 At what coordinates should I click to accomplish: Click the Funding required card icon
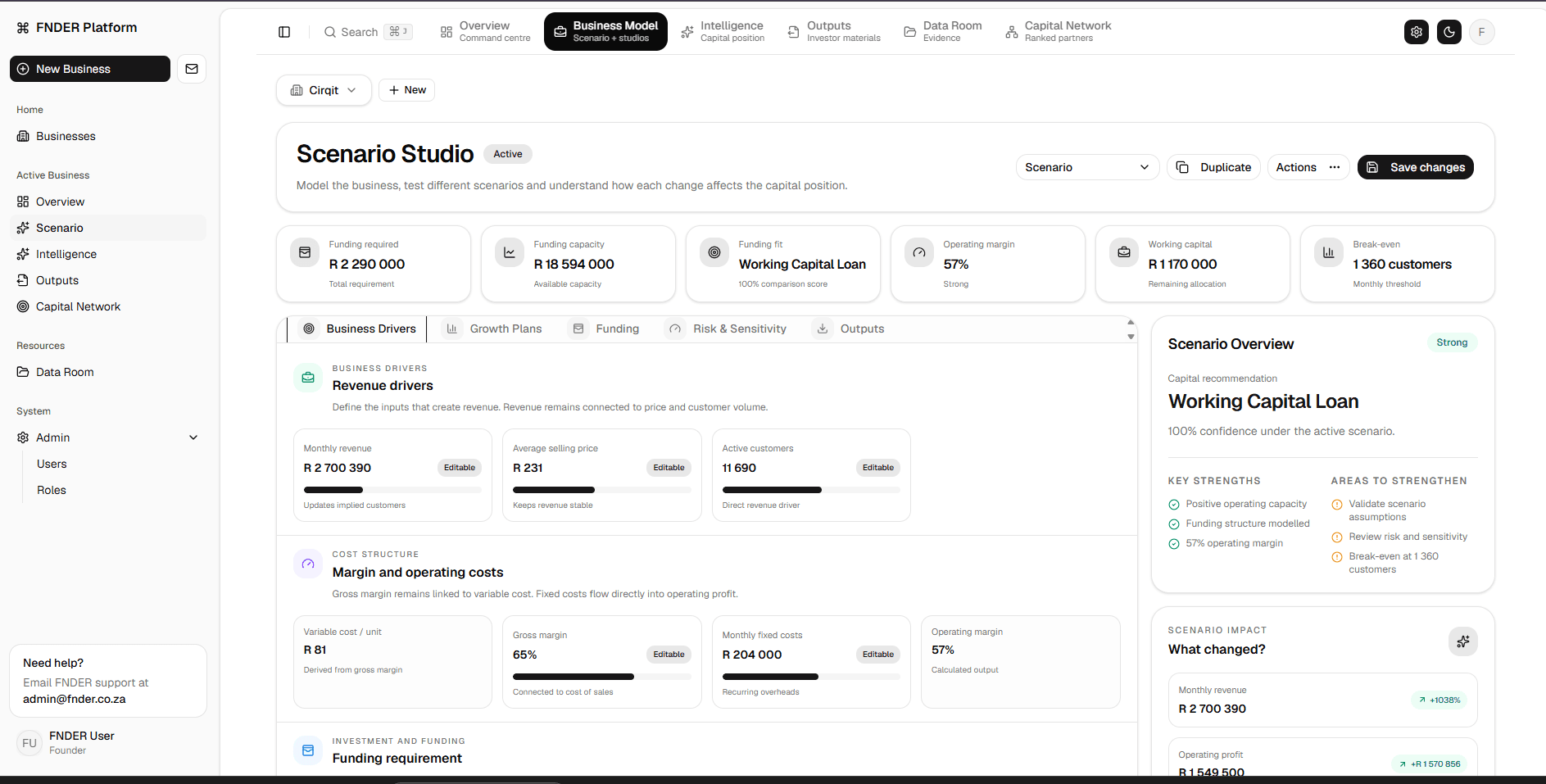pyautogui.click(x=305, y=252)
